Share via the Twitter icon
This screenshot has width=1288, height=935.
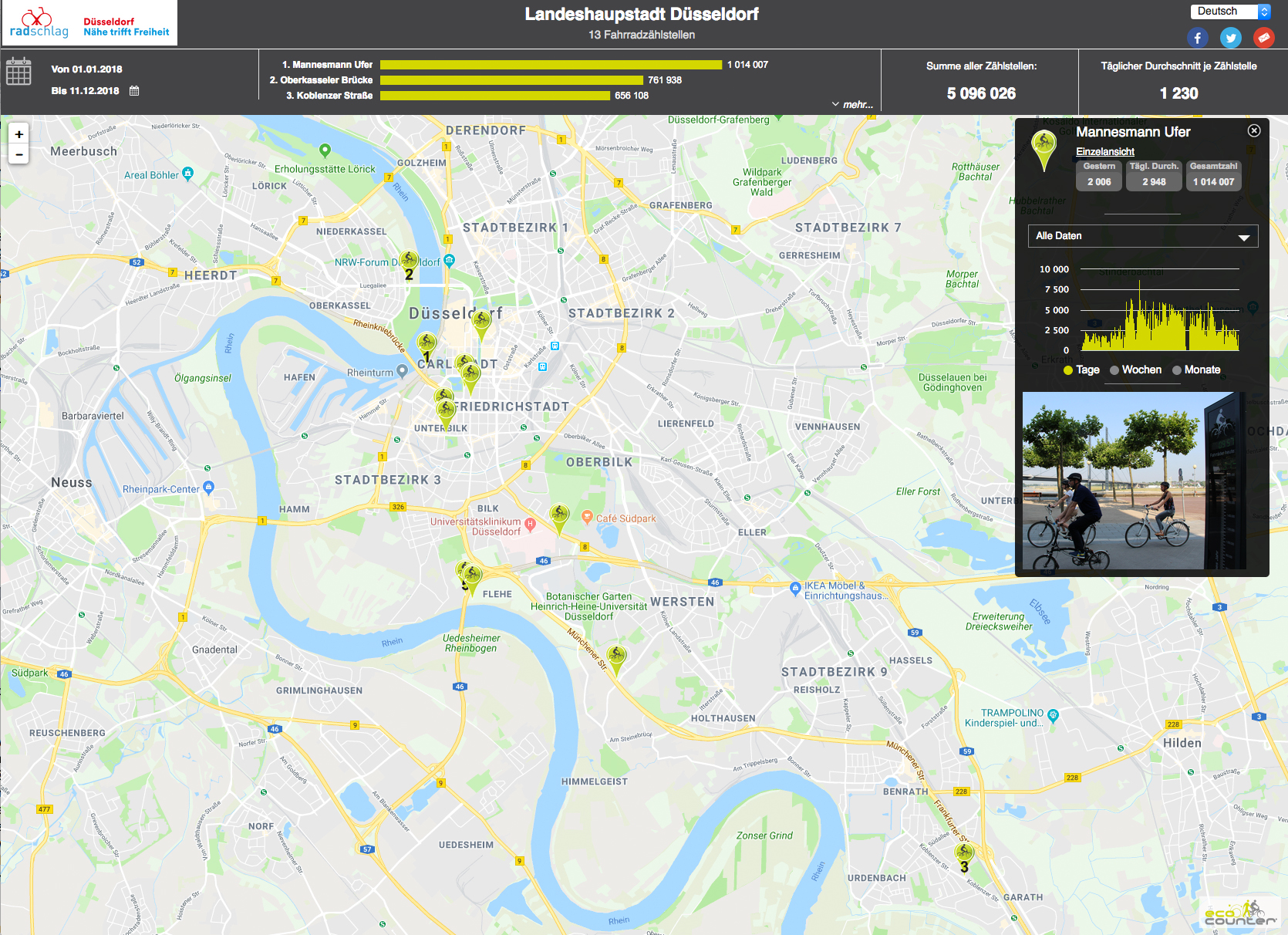click(x=1231, y=37)
